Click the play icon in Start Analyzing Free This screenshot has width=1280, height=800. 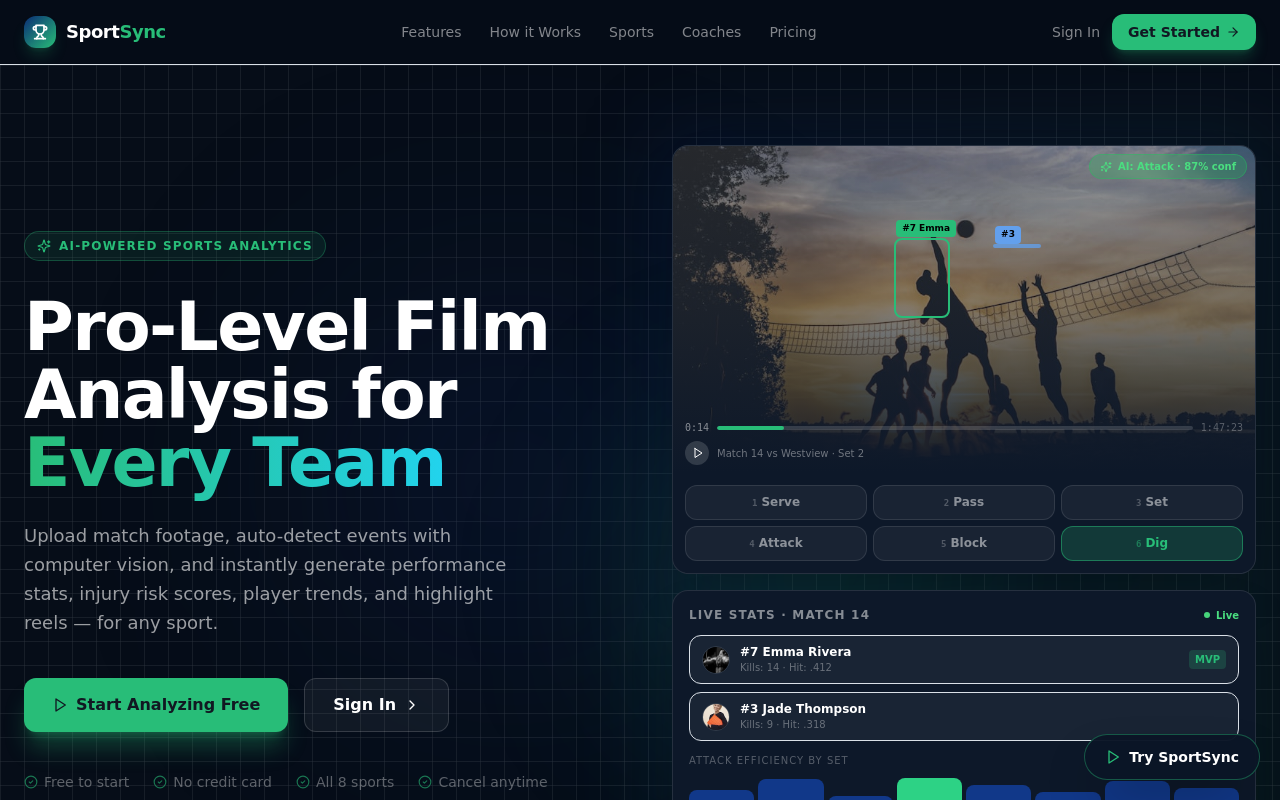[60, 705]
